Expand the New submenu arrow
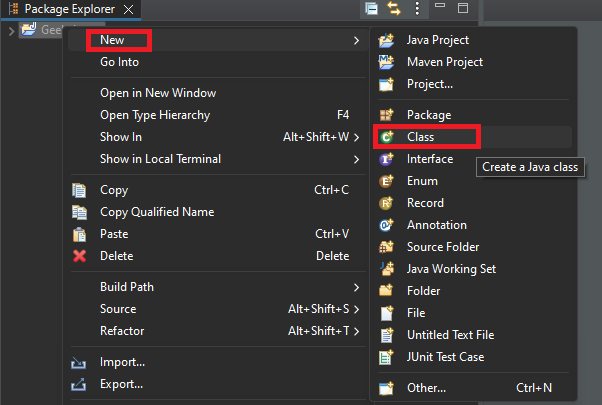602x405 pixels. (356, 40)
